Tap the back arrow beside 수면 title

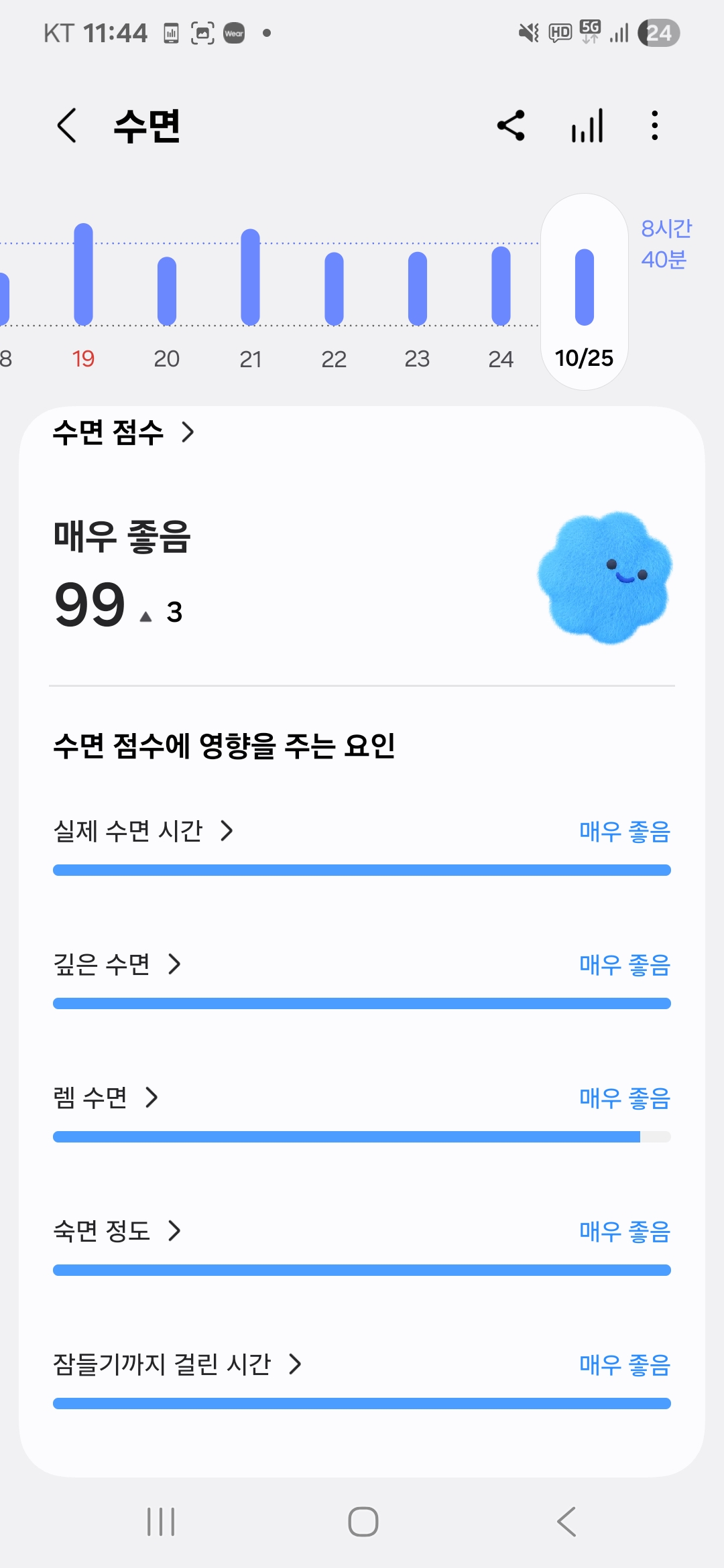(x=67, y=125)
